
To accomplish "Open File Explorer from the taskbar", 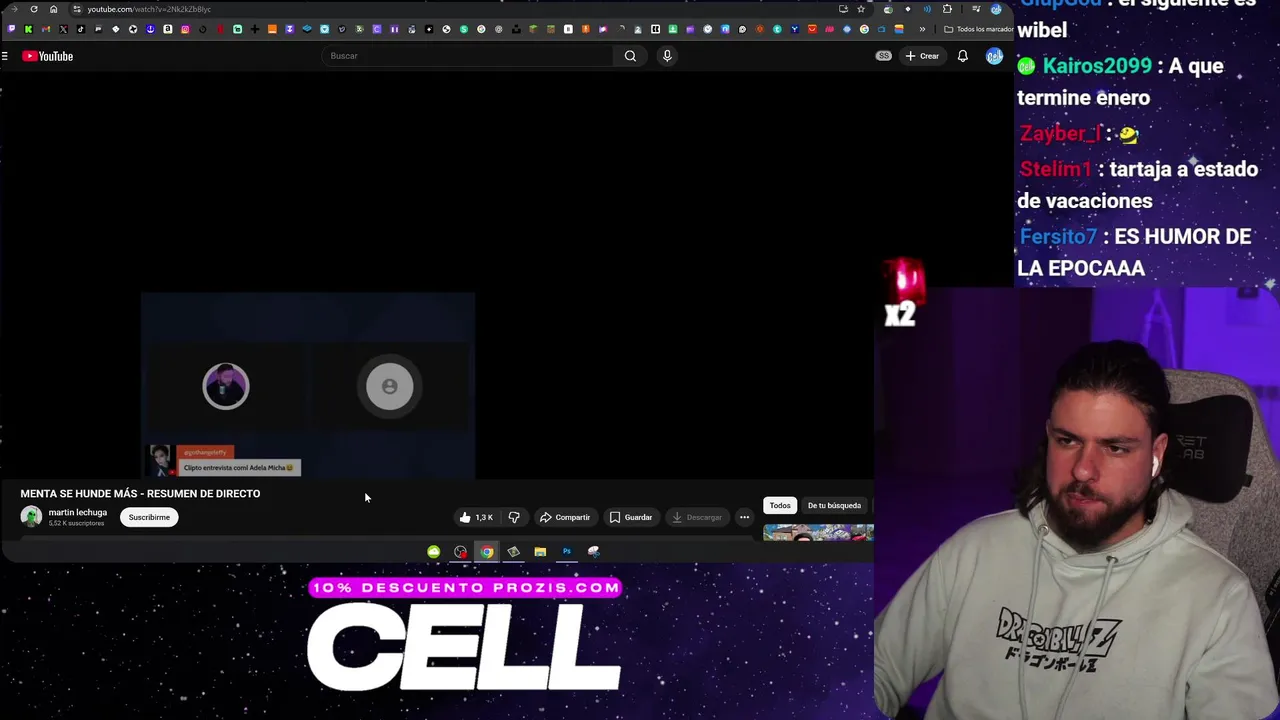I will tap(540, 551).
